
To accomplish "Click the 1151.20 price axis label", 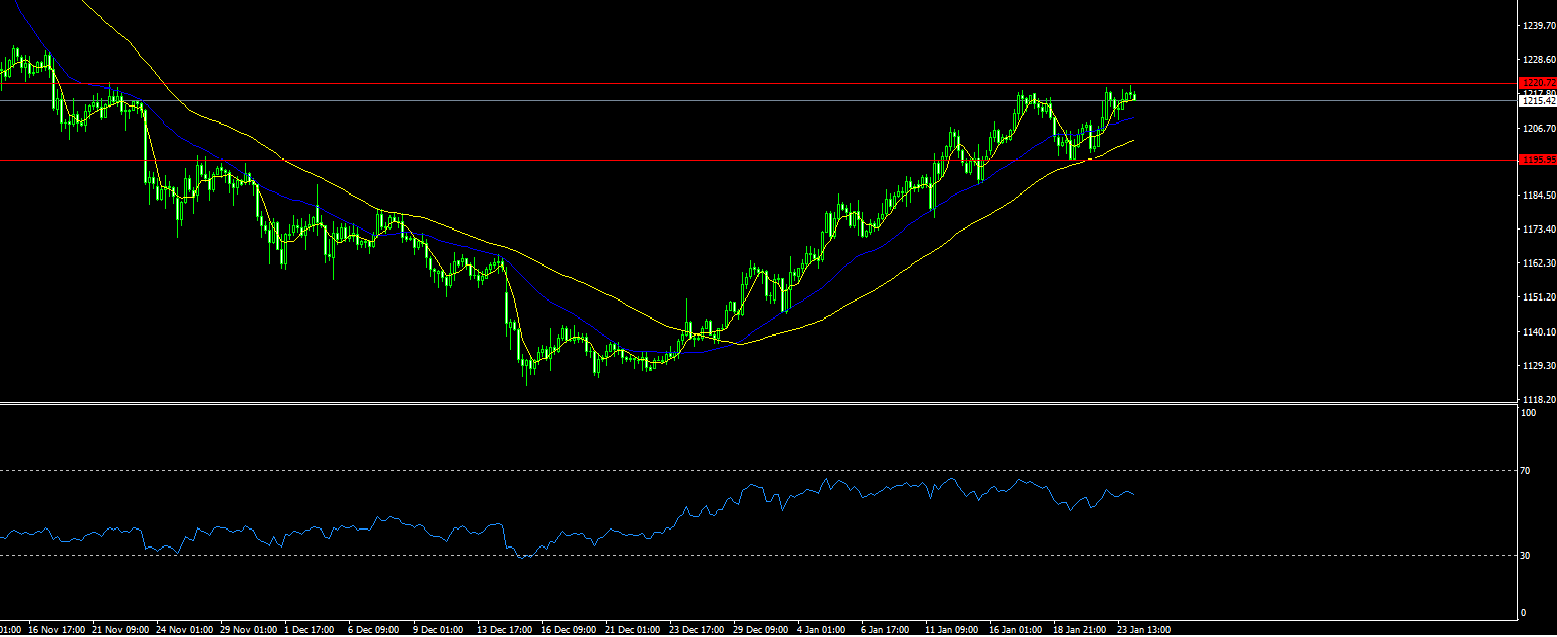I will click(1537, 298).
